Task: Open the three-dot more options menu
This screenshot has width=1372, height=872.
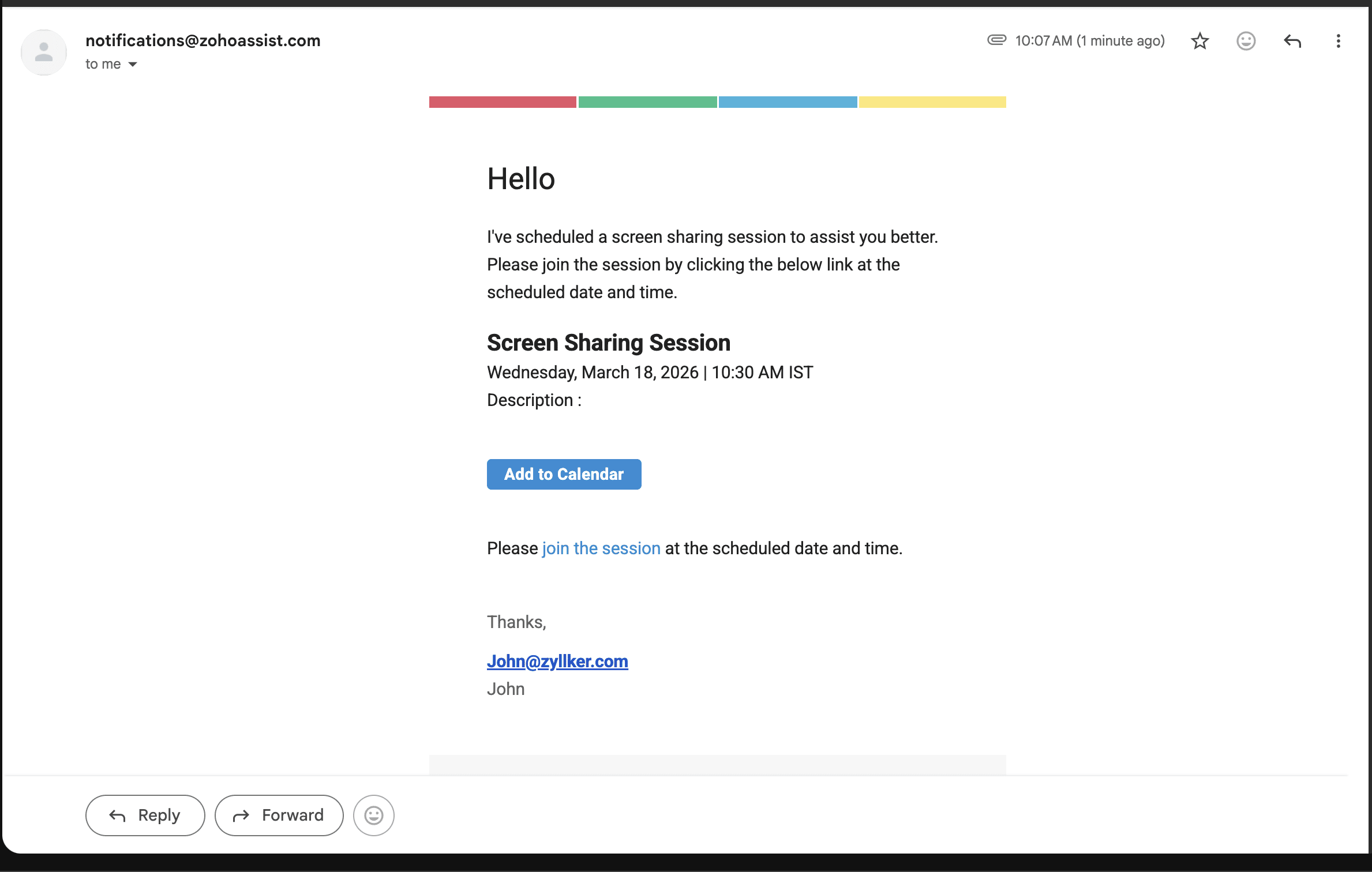Action: coord(1338,41)
